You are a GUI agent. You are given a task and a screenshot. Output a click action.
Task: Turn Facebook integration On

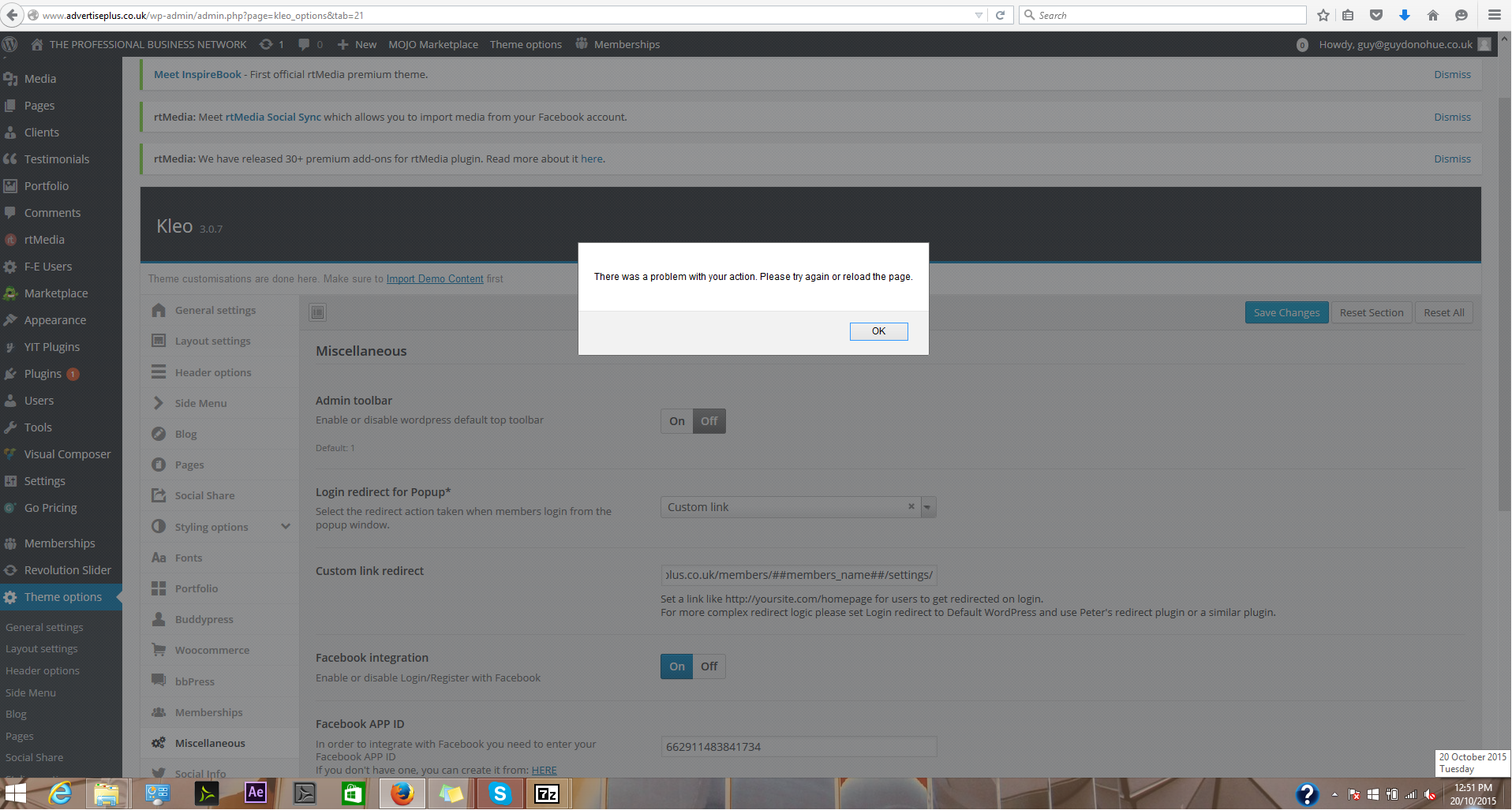tap(677, 666)
